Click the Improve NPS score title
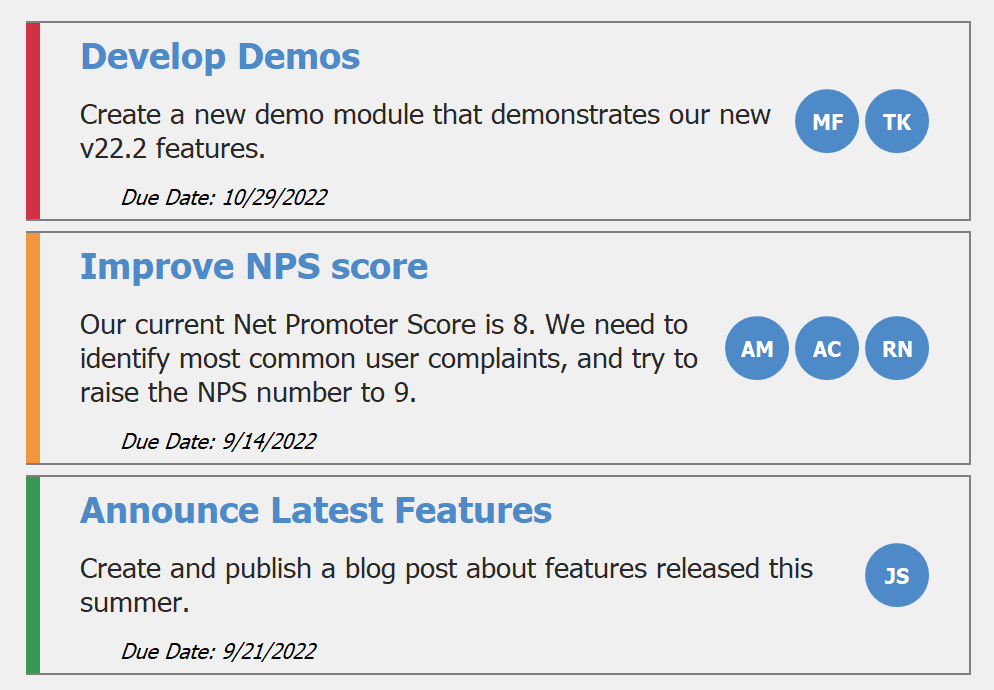The height and width of the screenshot is (690, 994). tap(254, 267)
